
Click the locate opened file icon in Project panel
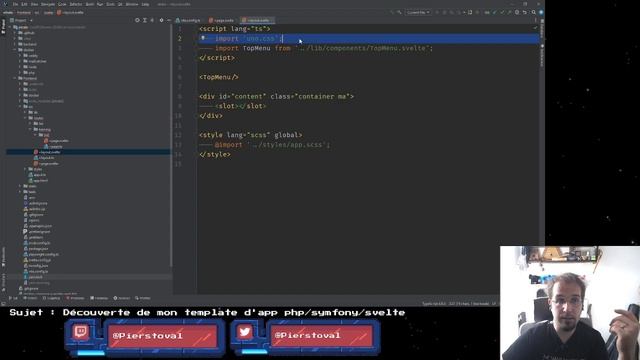pyautogui.click(x=137, y=20)
